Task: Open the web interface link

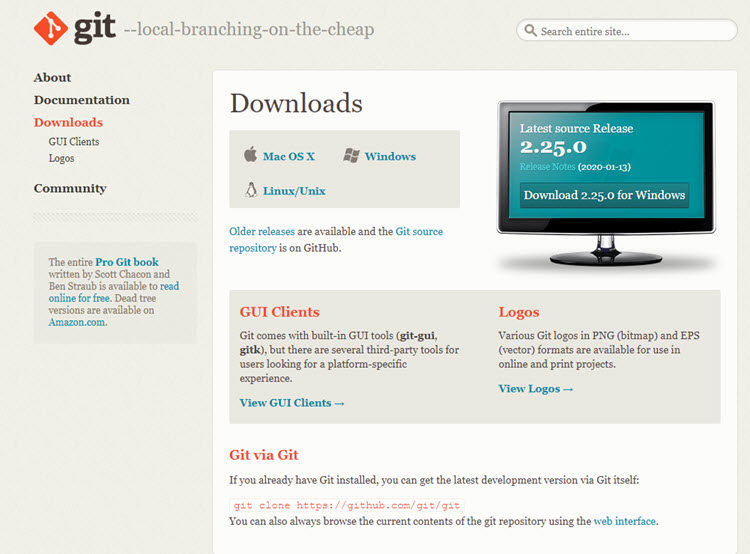Action: point(624,521)
